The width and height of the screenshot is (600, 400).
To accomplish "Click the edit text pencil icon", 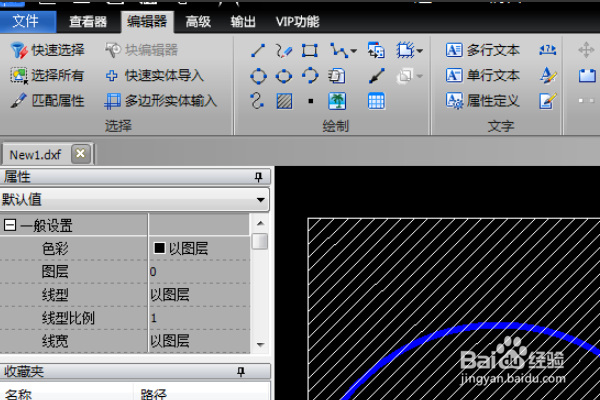I will (x=548, y=101).
